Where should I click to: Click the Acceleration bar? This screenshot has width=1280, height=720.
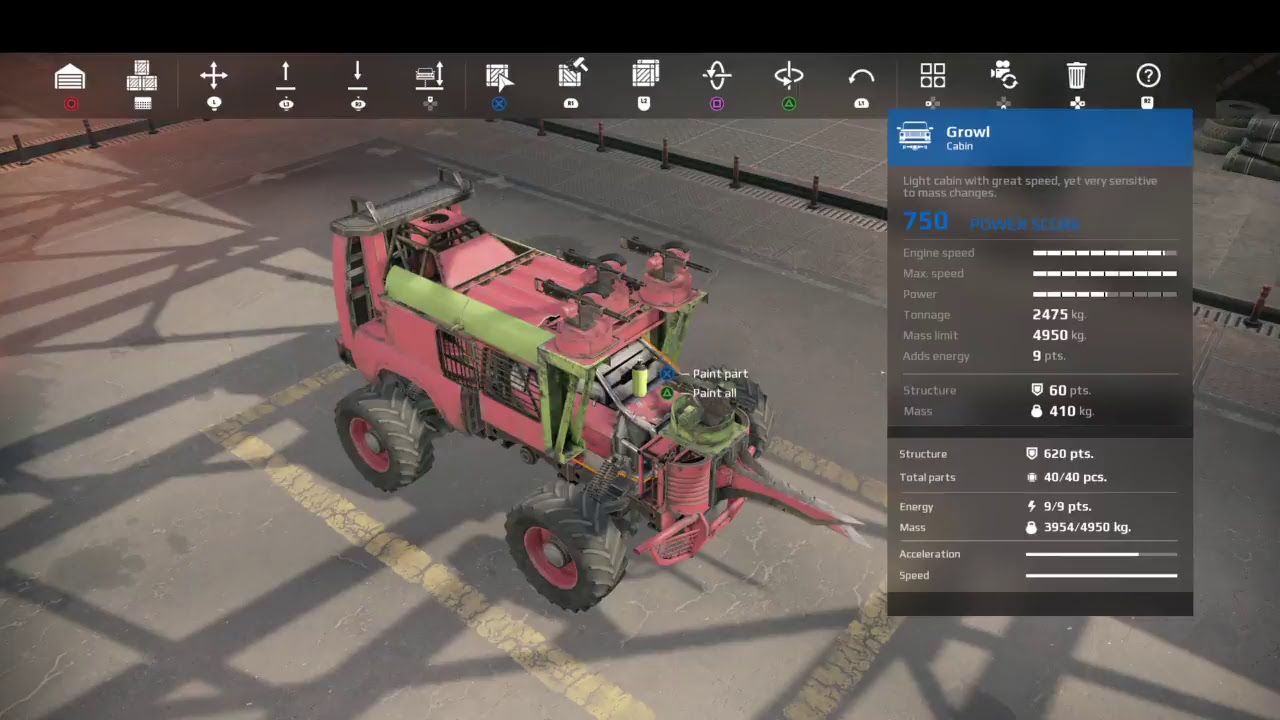coord(1101,554)
